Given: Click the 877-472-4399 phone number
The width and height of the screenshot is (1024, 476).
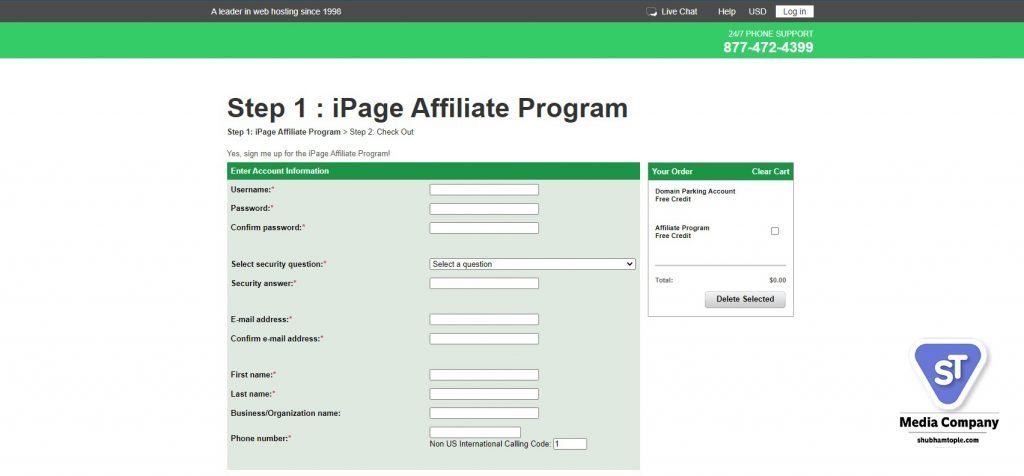Looking at the screenshot, I should pos(768,48).
